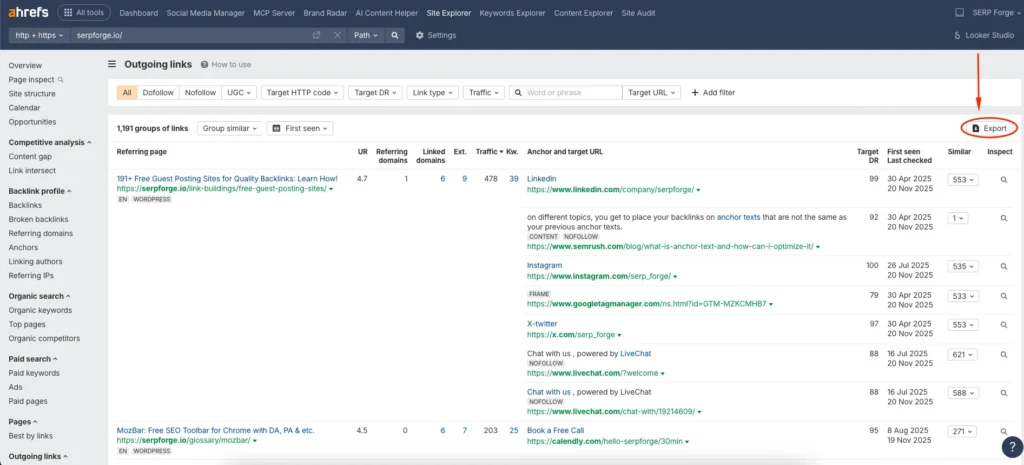Open Keywords Explorer
The height and width of the screenshot is (465, 1024).
pyautogui.click(x=512, y=13)
